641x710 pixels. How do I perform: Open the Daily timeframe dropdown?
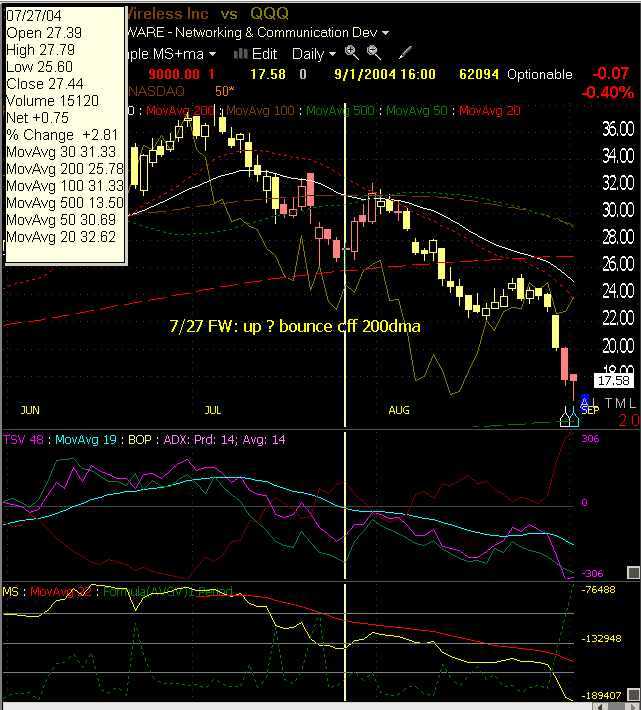click(x=313, y=54)
